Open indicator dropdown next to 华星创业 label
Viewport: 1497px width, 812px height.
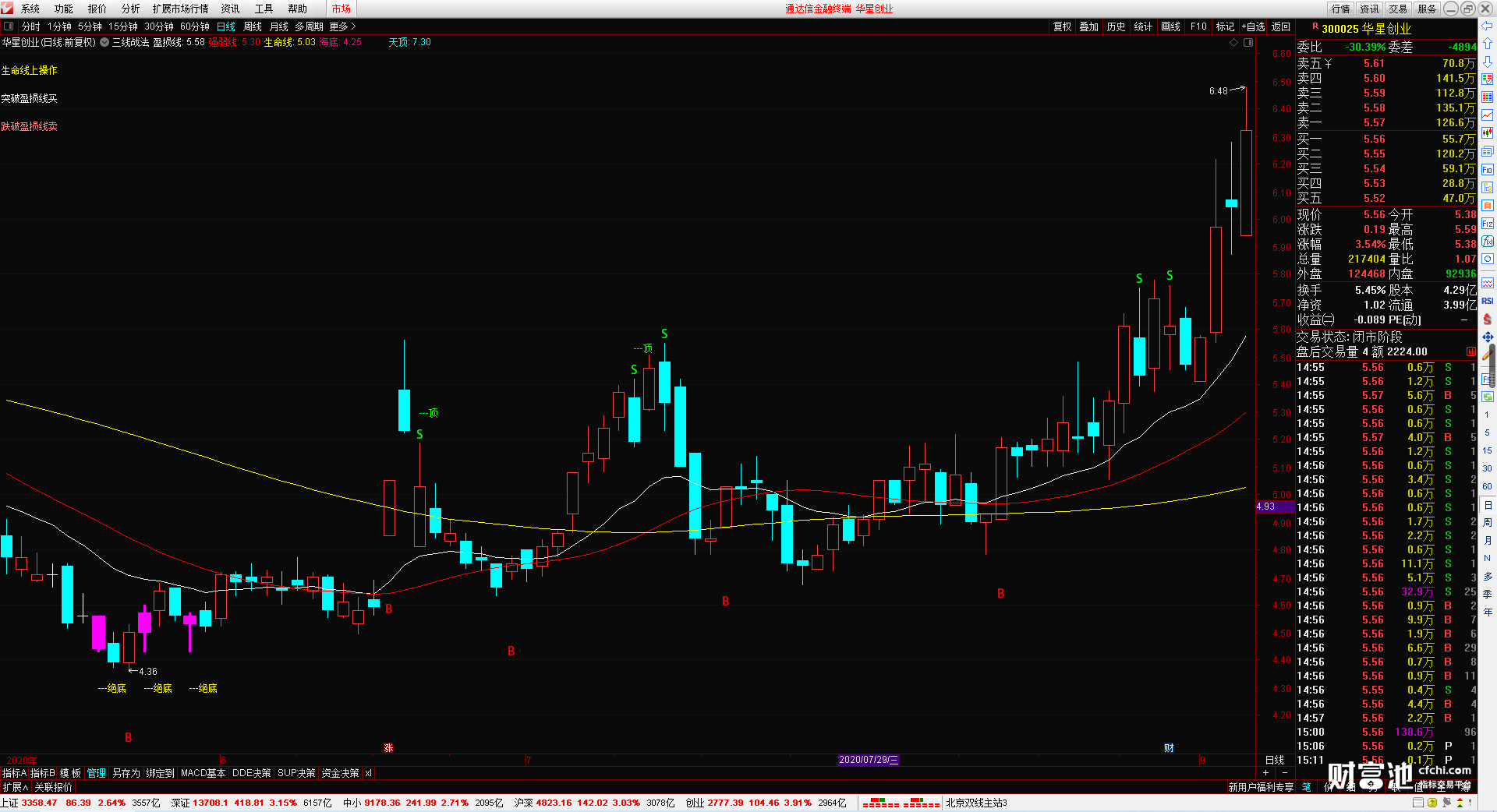[x=104, y=42]
